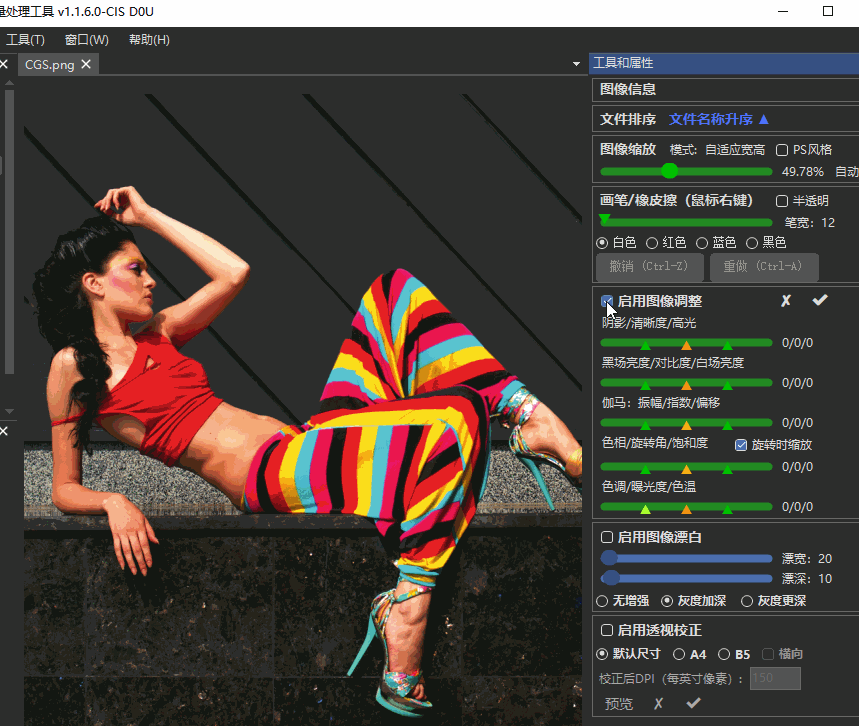This screenshot has height=726, width=859.
Task: Toggle the 半透明 brush checkbox
Action: pos(782,201)
